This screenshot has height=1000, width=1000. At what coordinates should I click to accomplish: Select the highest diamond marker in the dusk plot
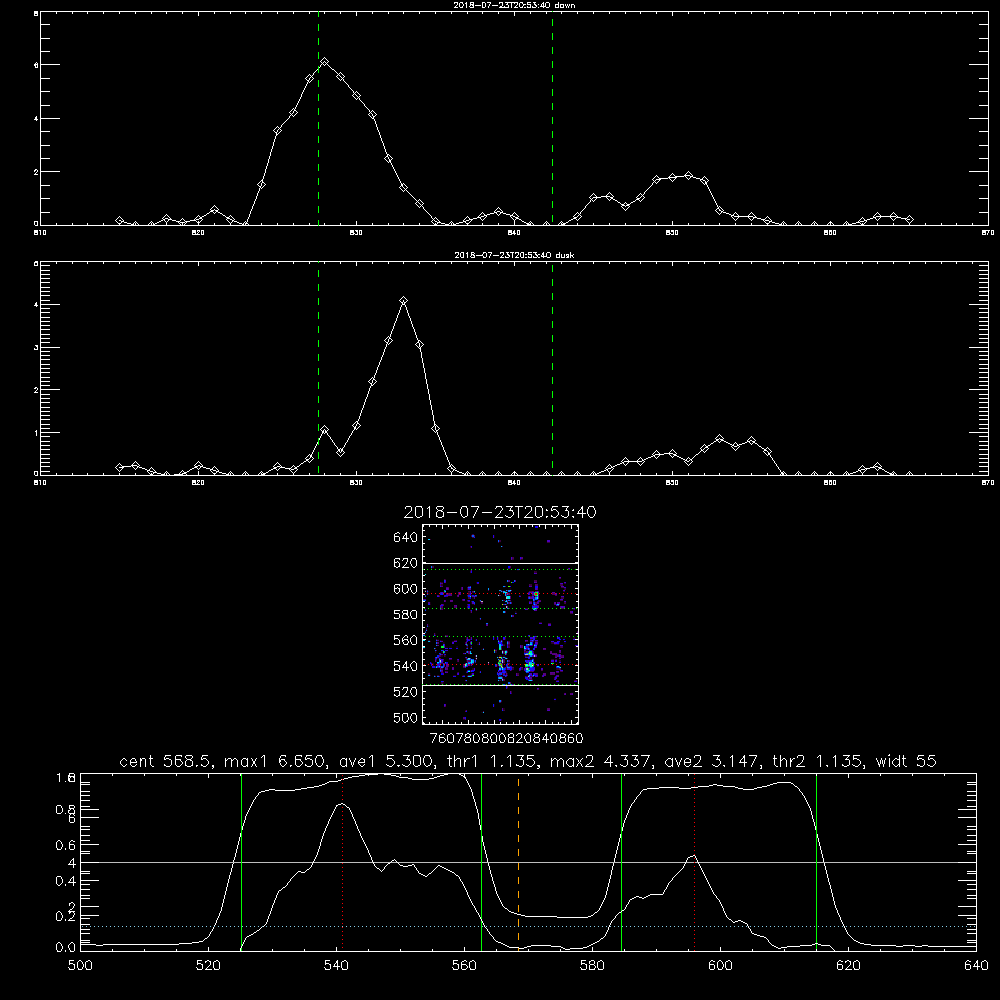(403, 300)
